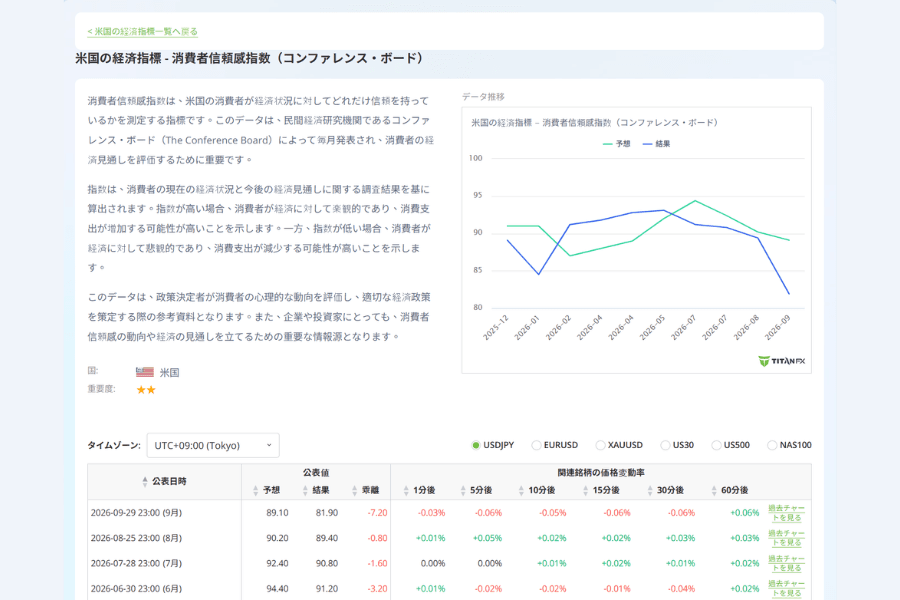This screenshot has width=900, height=600.
Task: Click the cell 2026-06-30 23:00 (6月)
Action: pos(136,589)
